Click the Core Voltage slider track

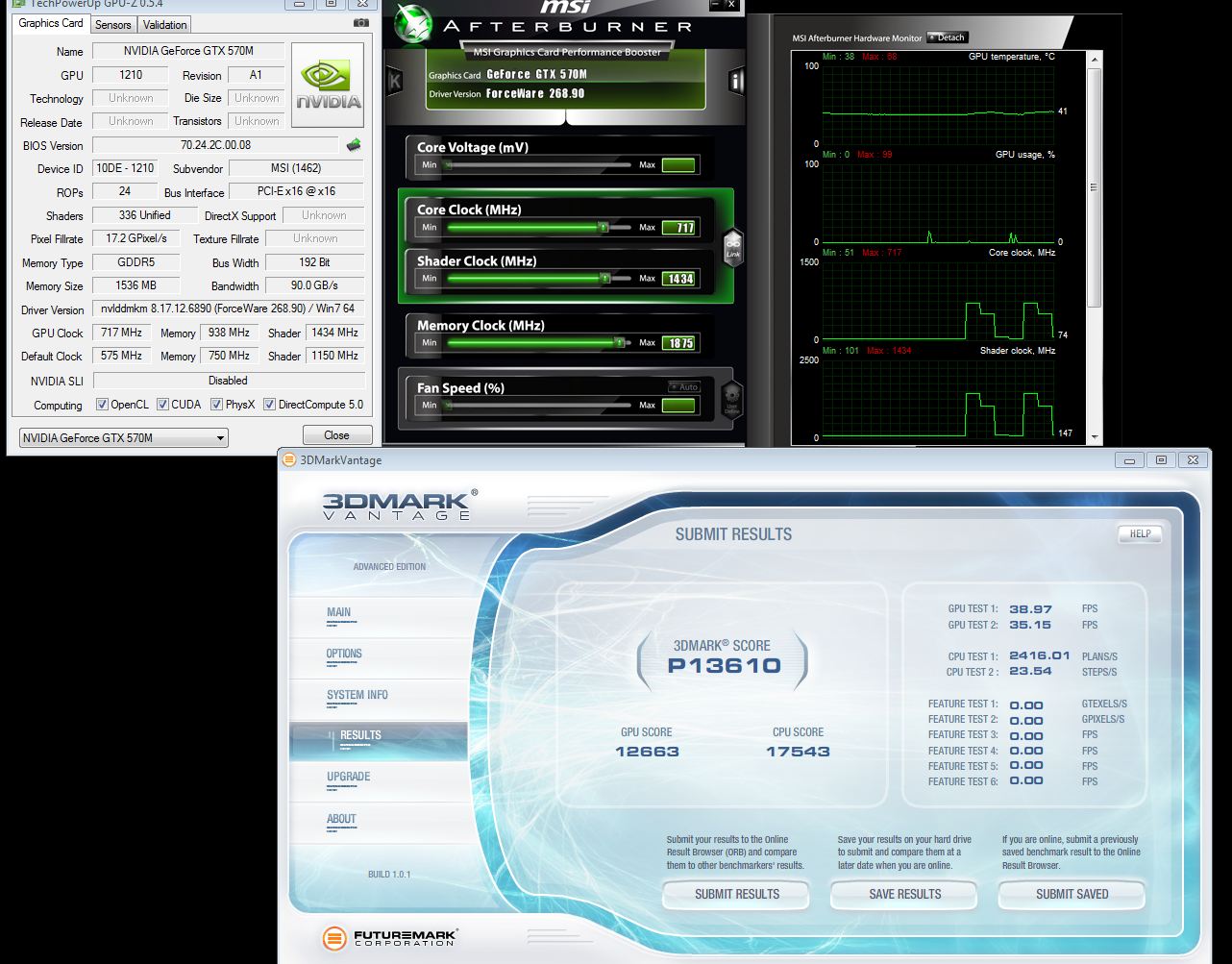click(x=538, y=164)
